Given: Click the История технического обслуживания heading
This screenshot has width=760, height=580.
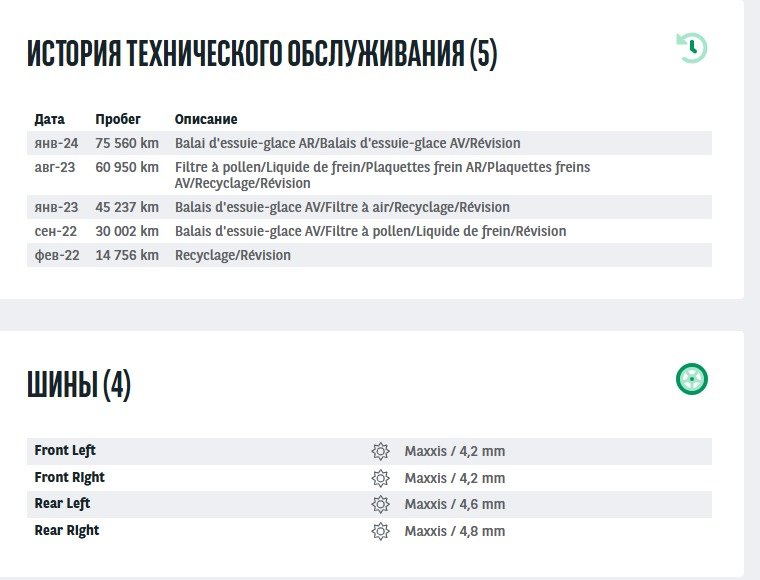Looking at the screenshot, I should [x=262, y=54].
